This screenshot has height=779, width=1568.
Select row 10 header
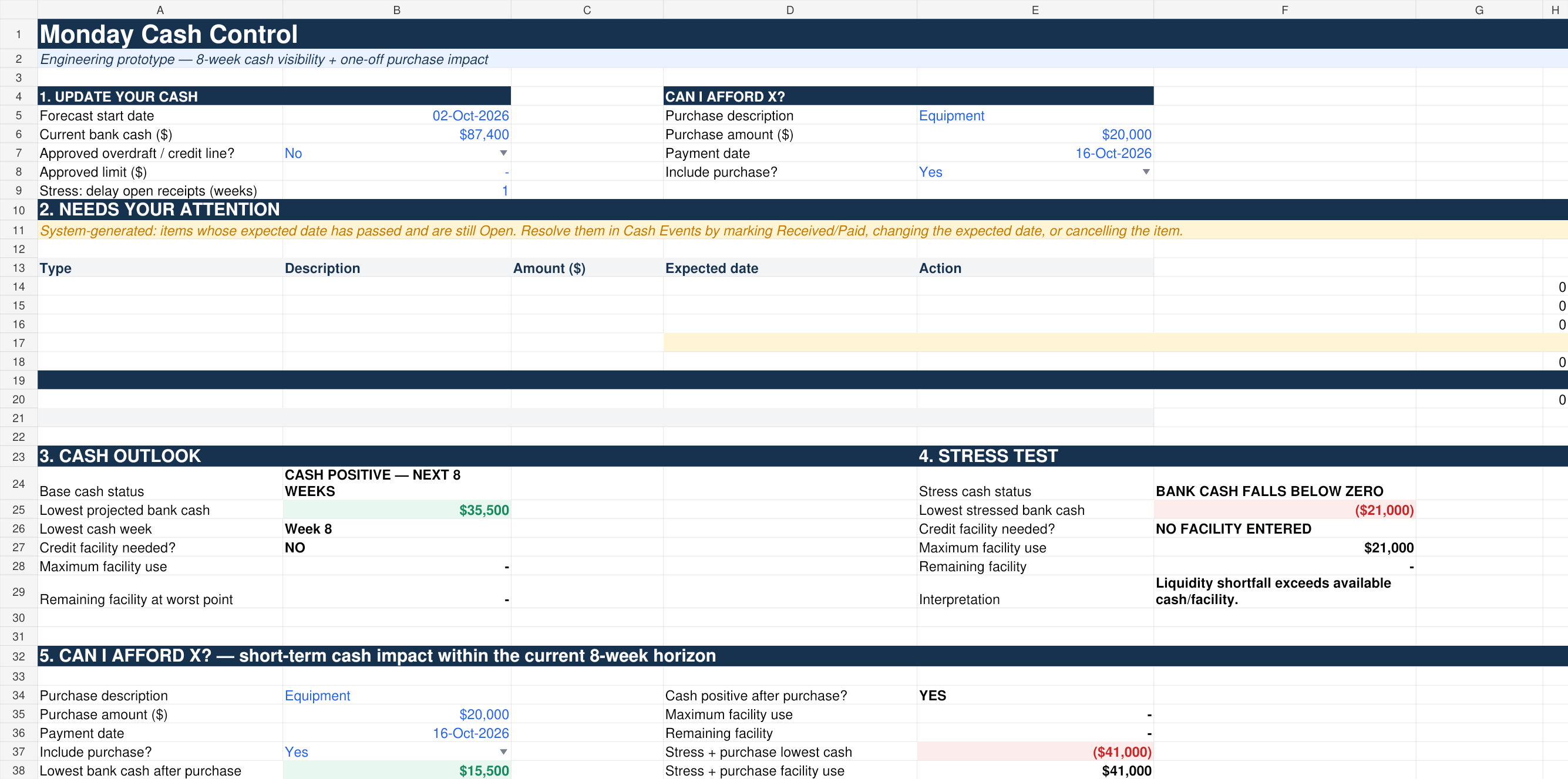coord(19,210)
